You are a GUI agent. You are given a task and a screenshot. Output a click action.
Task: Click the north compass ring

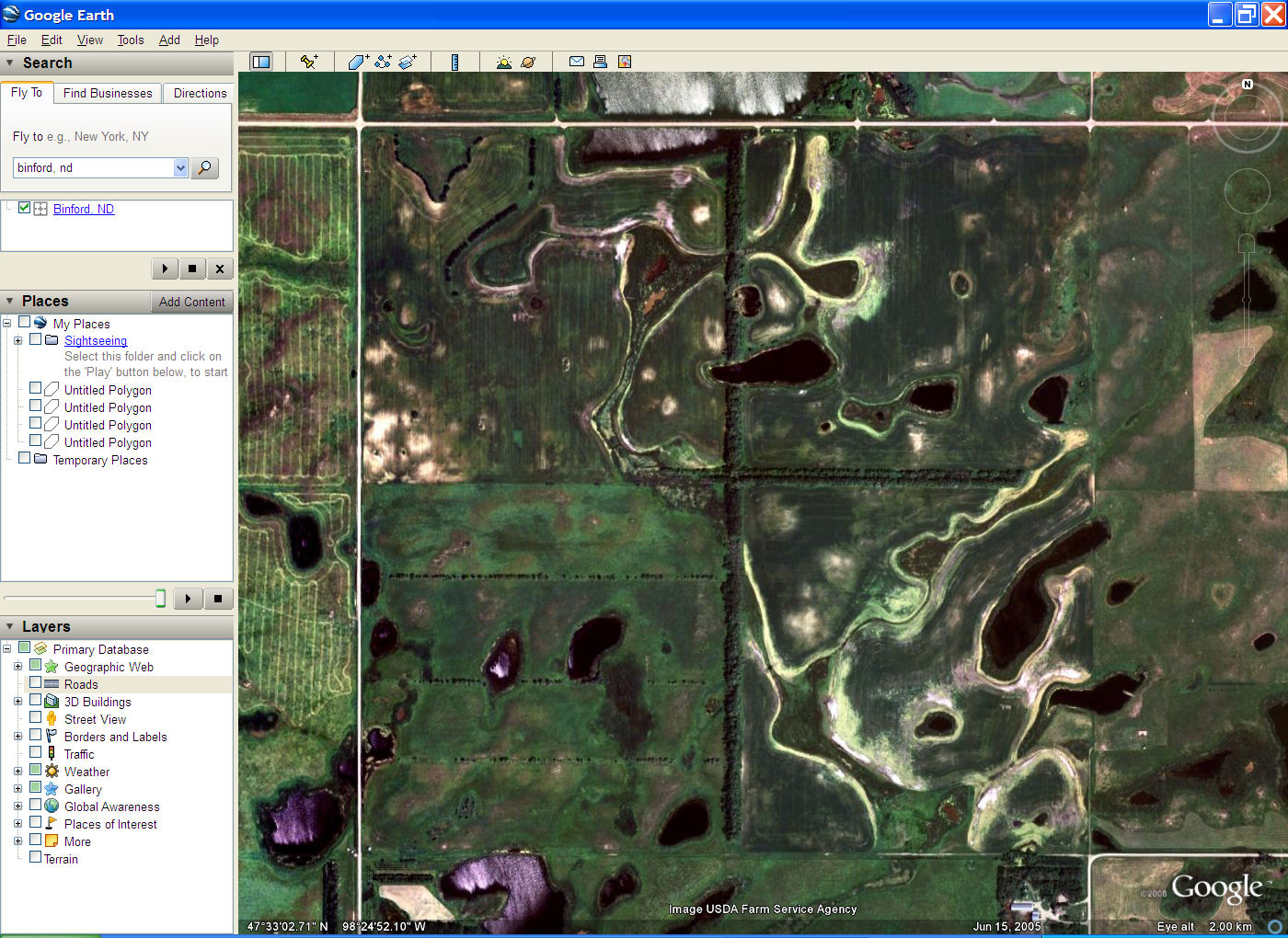pos(1247,118)
